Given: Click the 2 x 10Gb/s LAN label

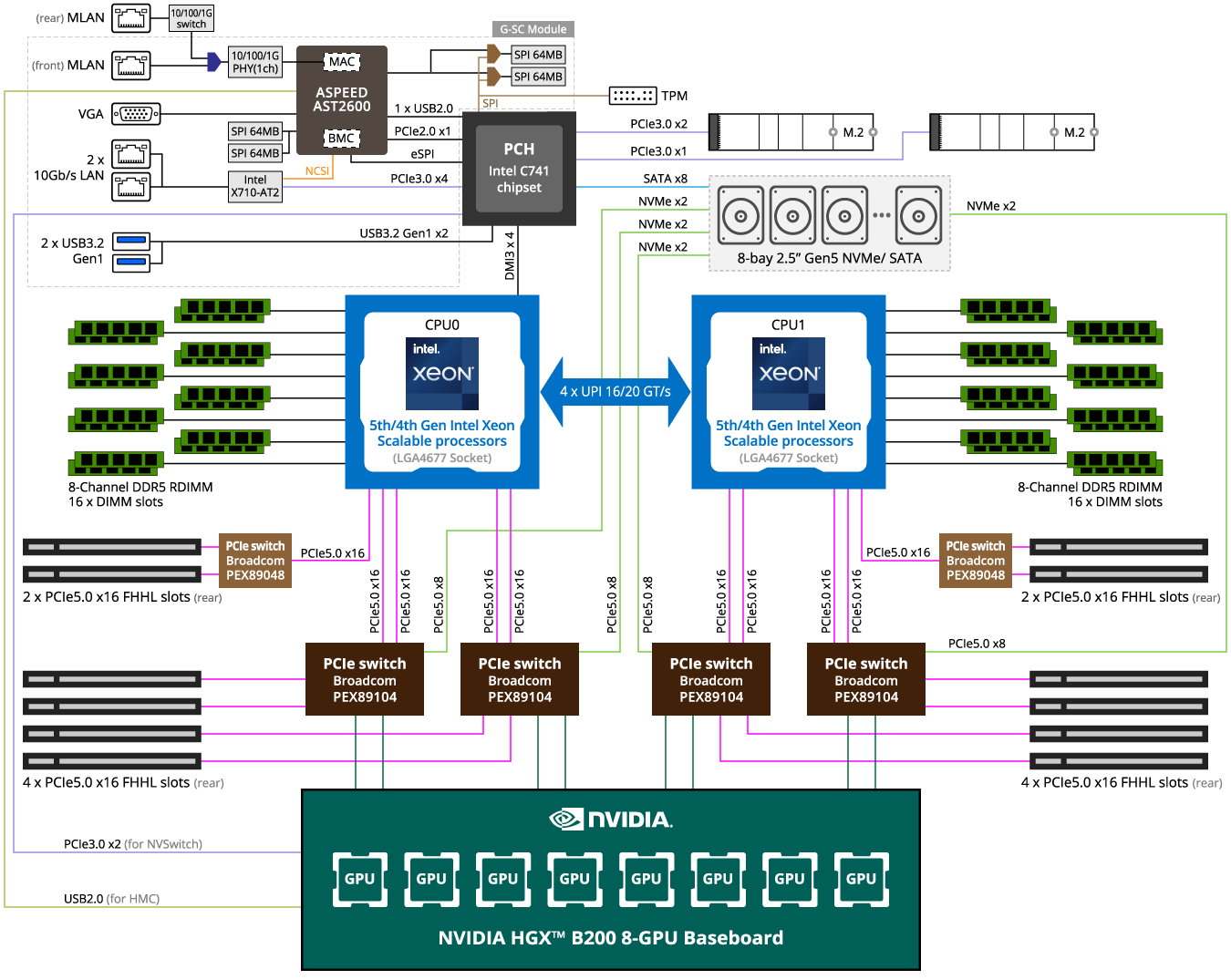Looking at the screenshot, I should [69, 168].
